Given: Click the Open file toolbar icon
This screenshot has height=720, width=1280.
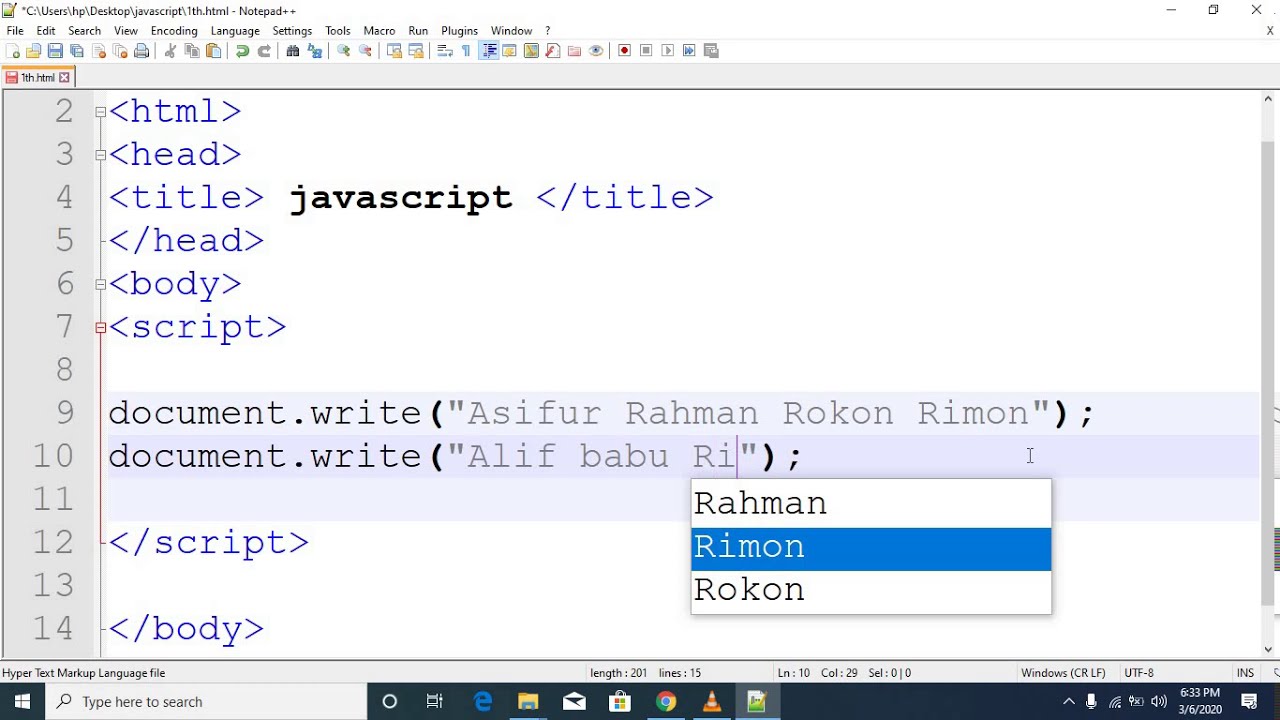Looking at the screenshot, I should 34,50.
